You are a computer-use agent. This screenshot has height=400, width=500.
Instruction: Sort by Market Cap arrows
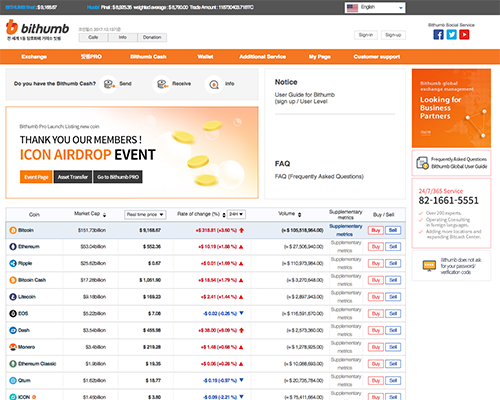tap(104, 215)
